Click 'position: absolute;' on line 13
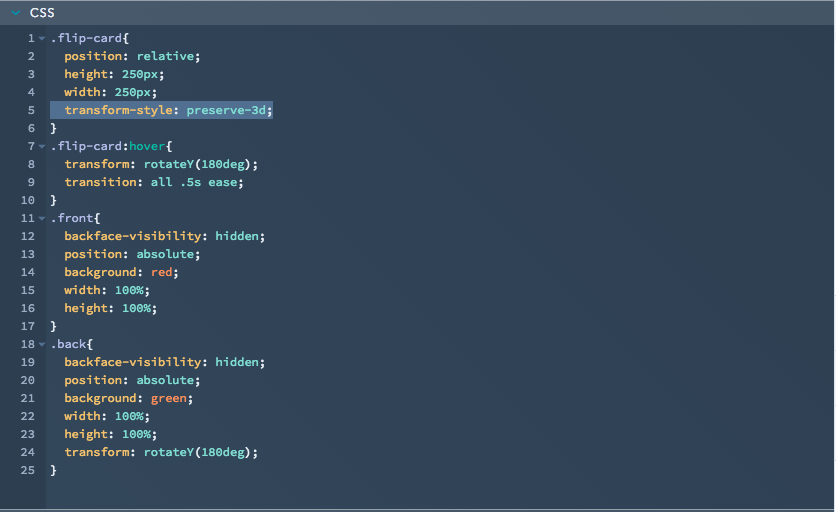 [132, 254]
